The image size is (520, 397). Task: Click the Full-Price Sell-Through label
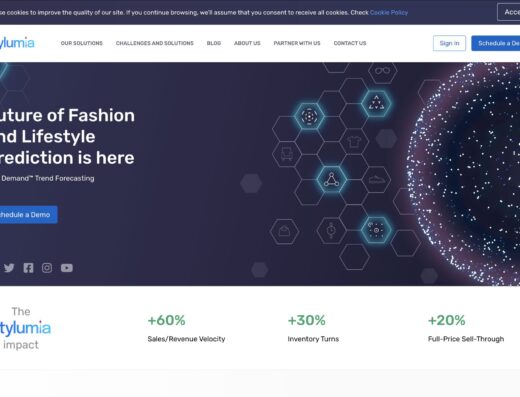(x=466, y=339)
